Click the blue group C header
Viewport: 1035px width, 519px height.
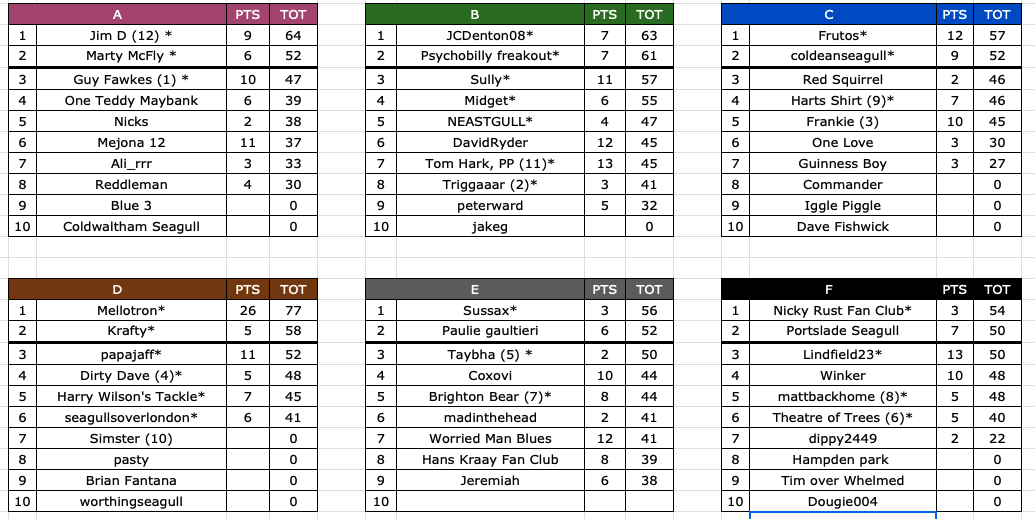pyautogui.click(x=829, y=15)
